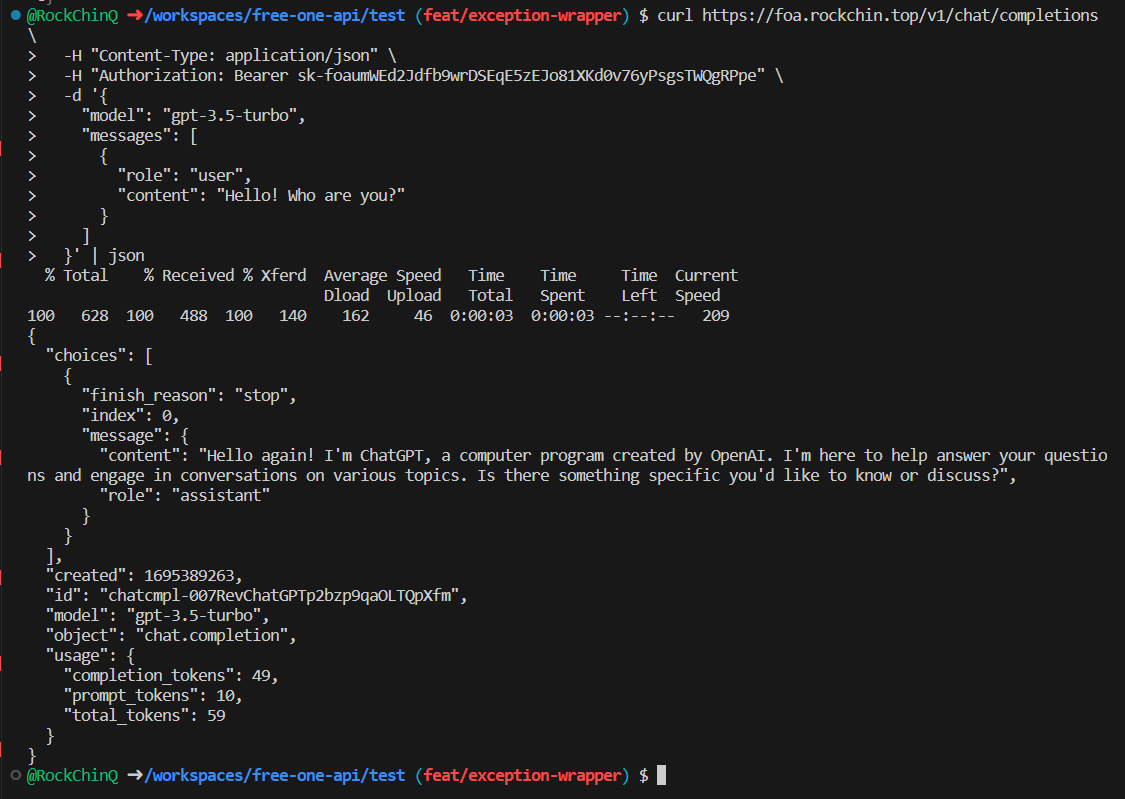Click the created timestamp 1695389263
The image size is (1125, 799).
pos(190,575)
